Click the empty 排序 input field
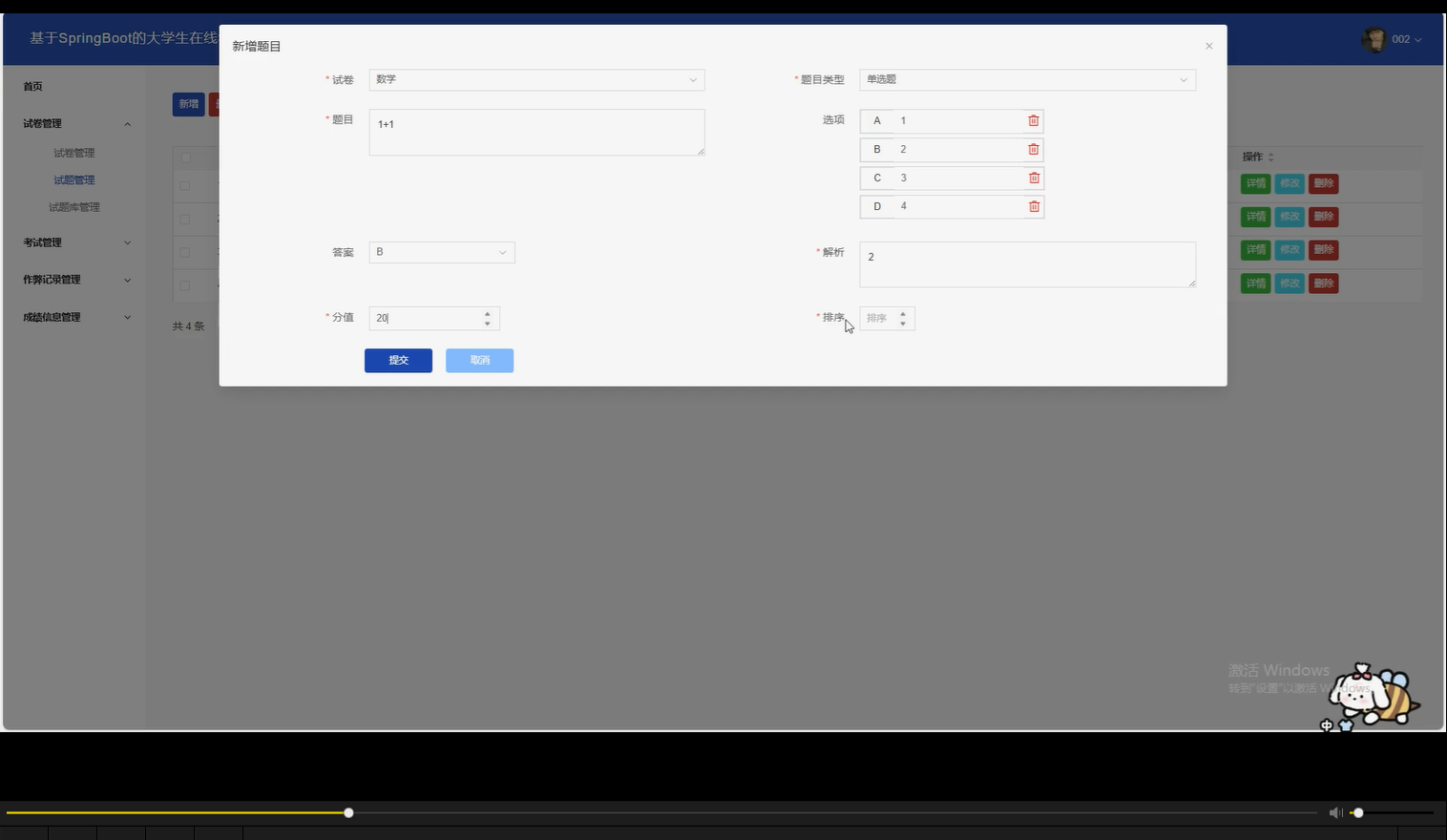Screen dimensions: 1447x840 pyautogui.click(x=887, y=318)
